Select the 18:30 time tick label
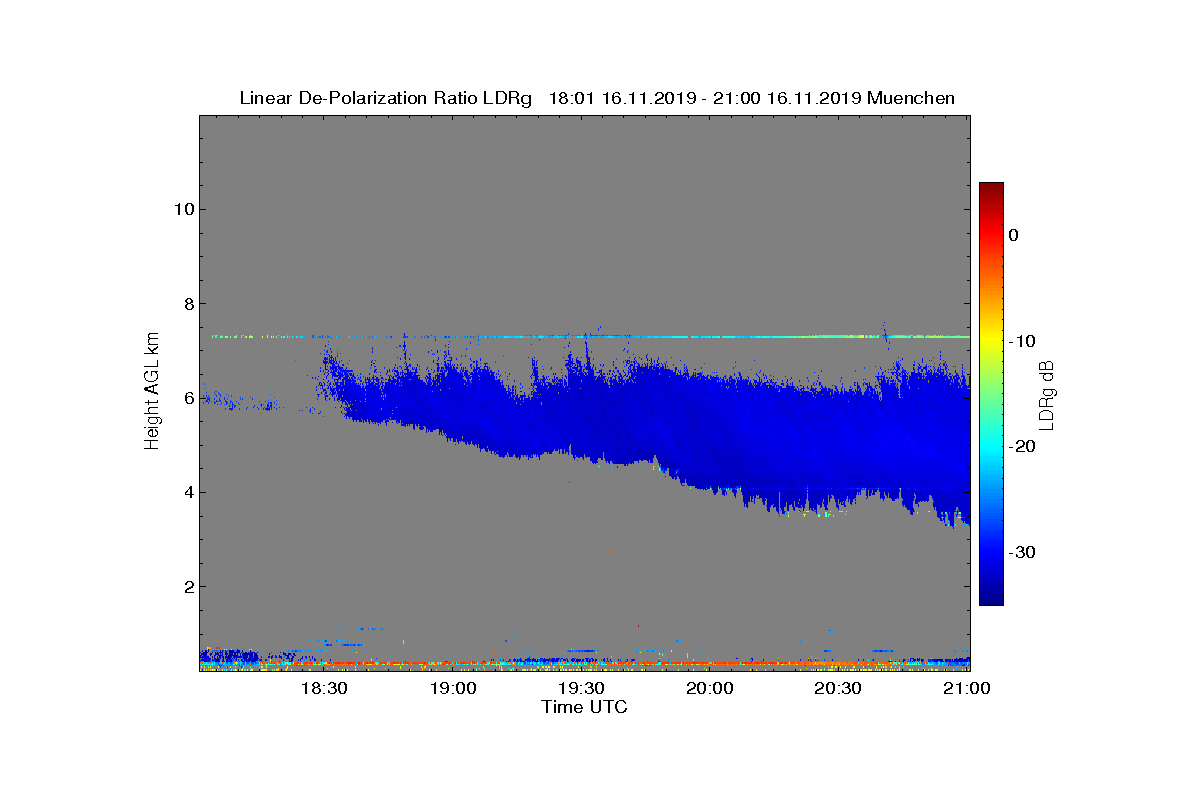Image resolution: width=1200 pixels, height=800 pixels. (x=324, y=689)
